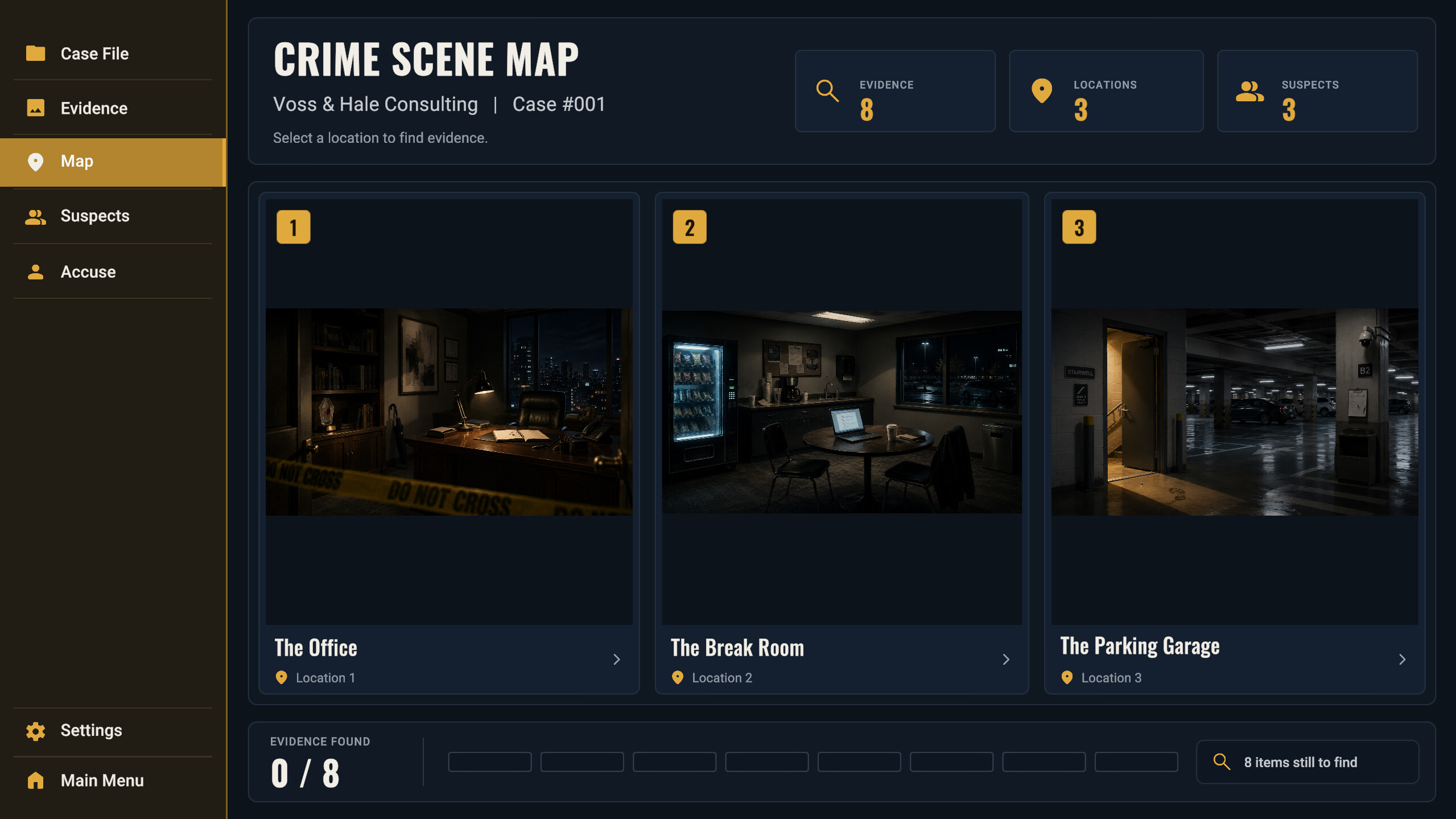
Task: Click the '0 / 8' evidence found counter
Action: pyautogui.click(x=306, y=773)
